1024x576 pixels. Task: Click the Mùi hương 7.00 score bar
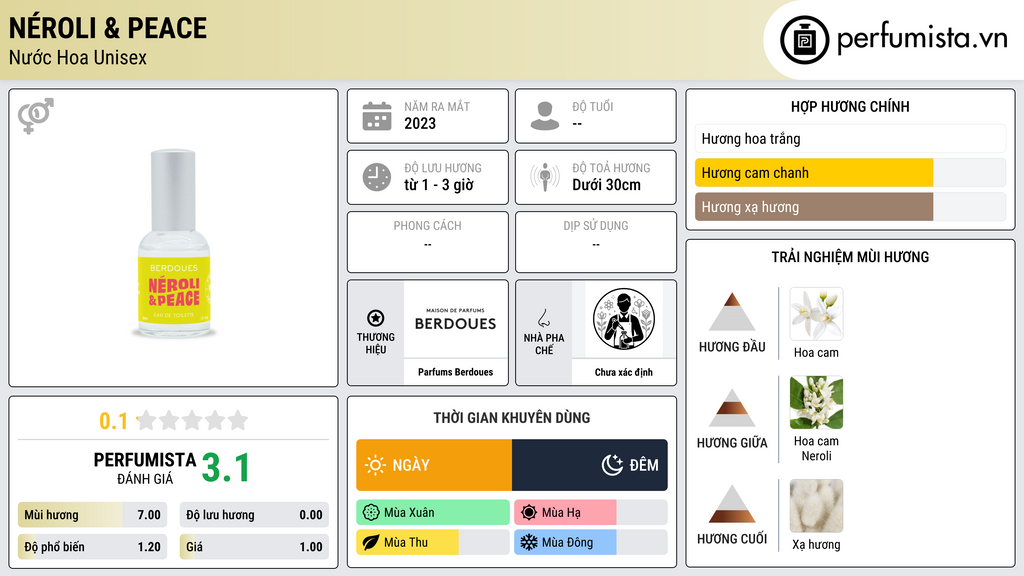click(92, 515)
